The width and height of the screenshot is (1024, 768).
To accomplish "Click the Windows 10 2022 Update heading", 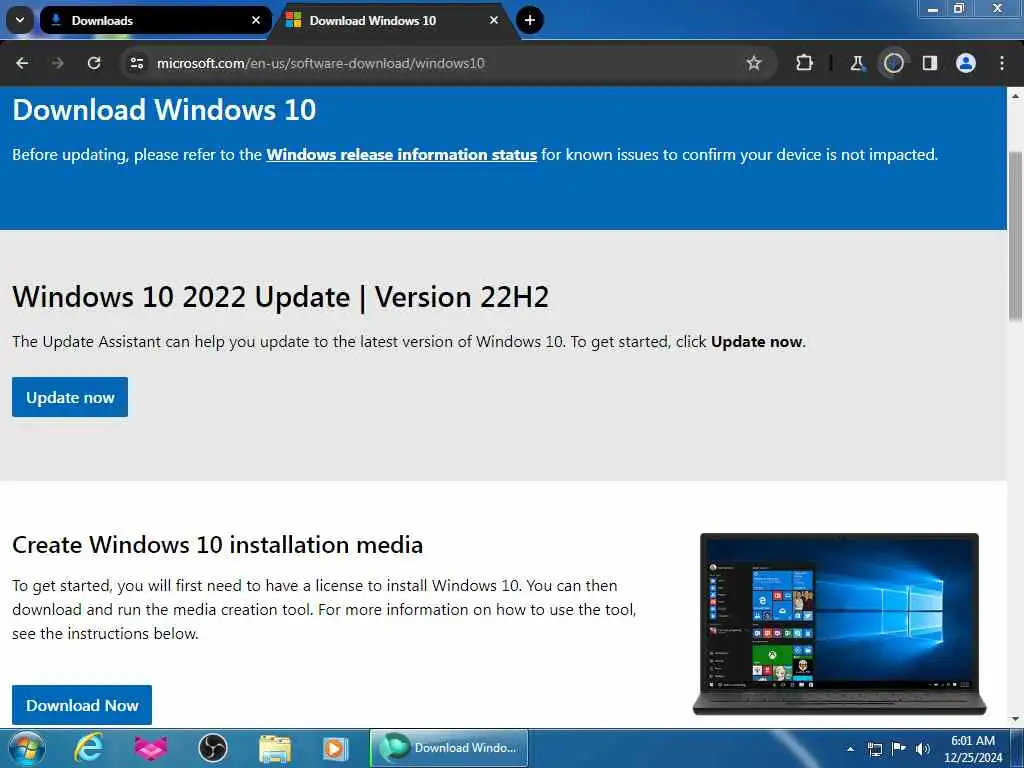I will (x=280, y=297).
